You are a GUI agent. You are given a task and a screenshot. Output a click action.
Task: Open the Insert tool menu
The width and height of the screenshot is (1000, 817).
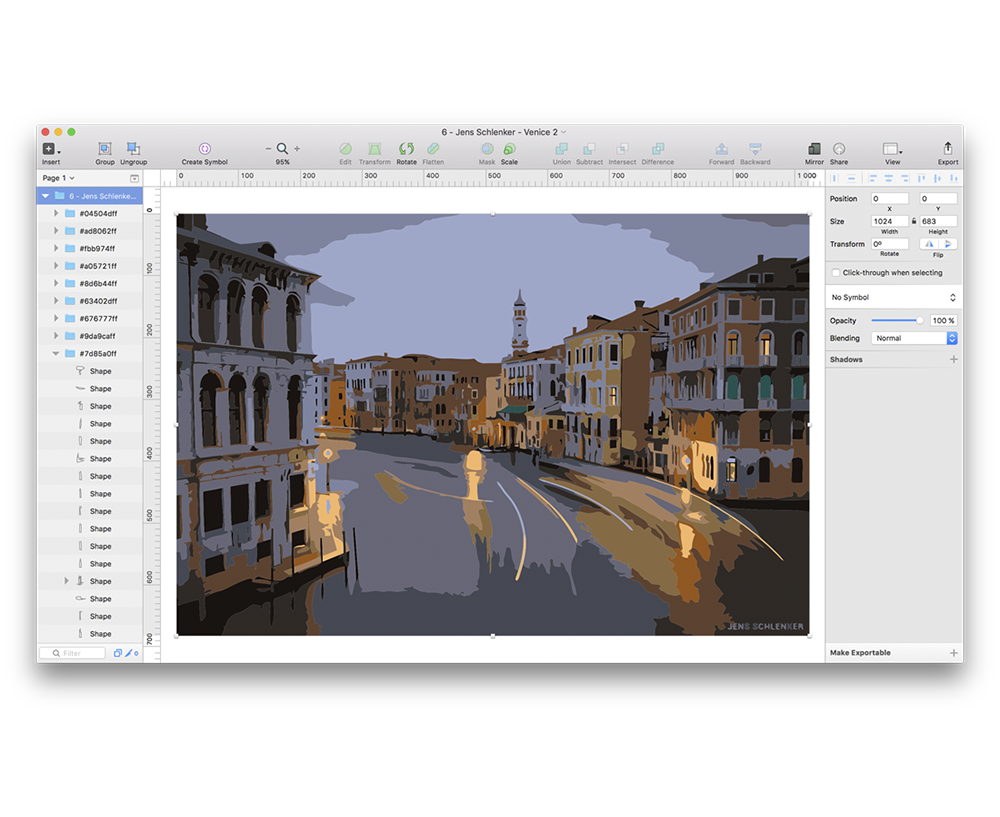(51, 149)
